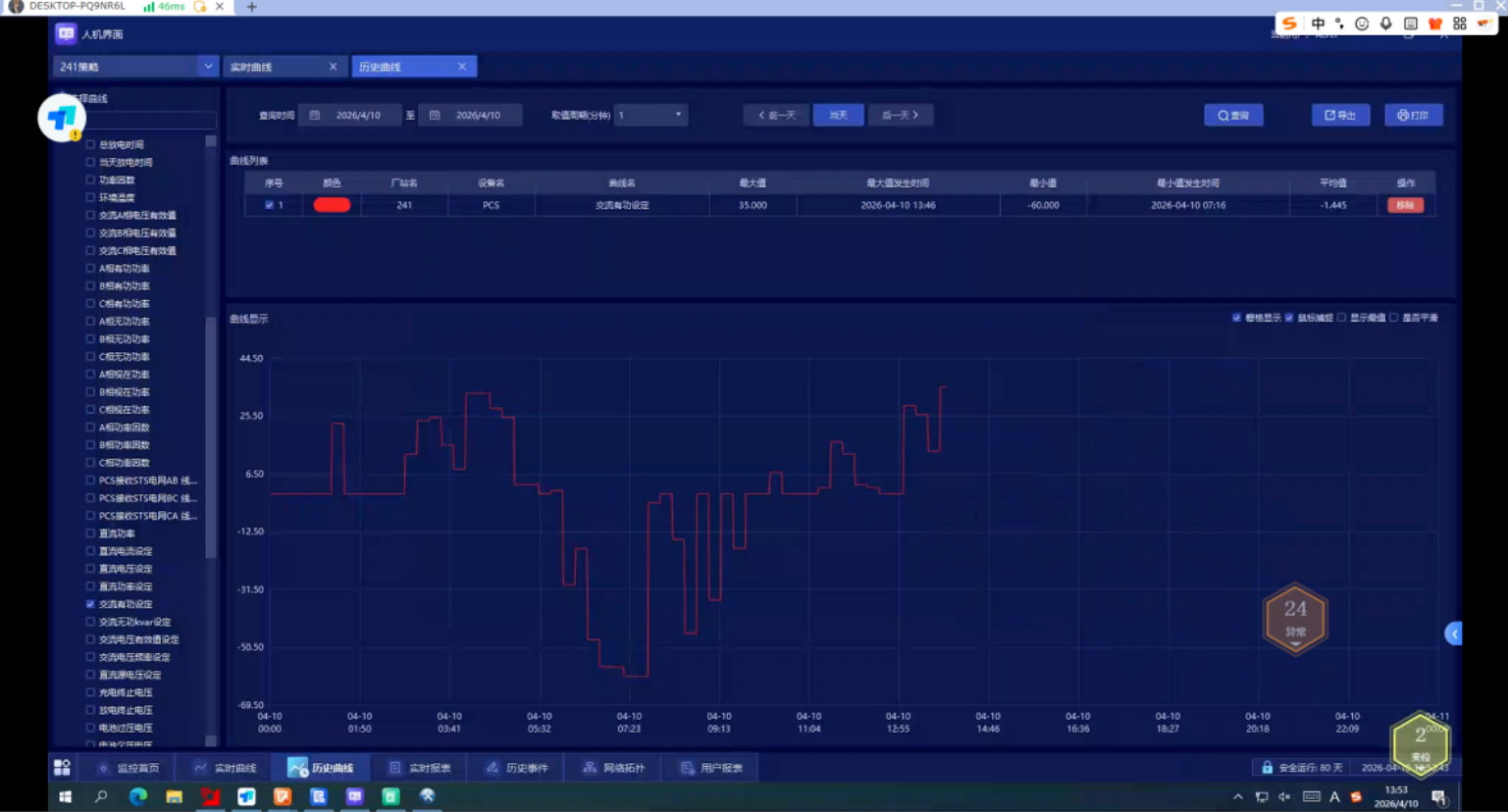1508x812 pixels.
Task: Click the microphone icon in IME toolbar
Action: coord(1385,24)
